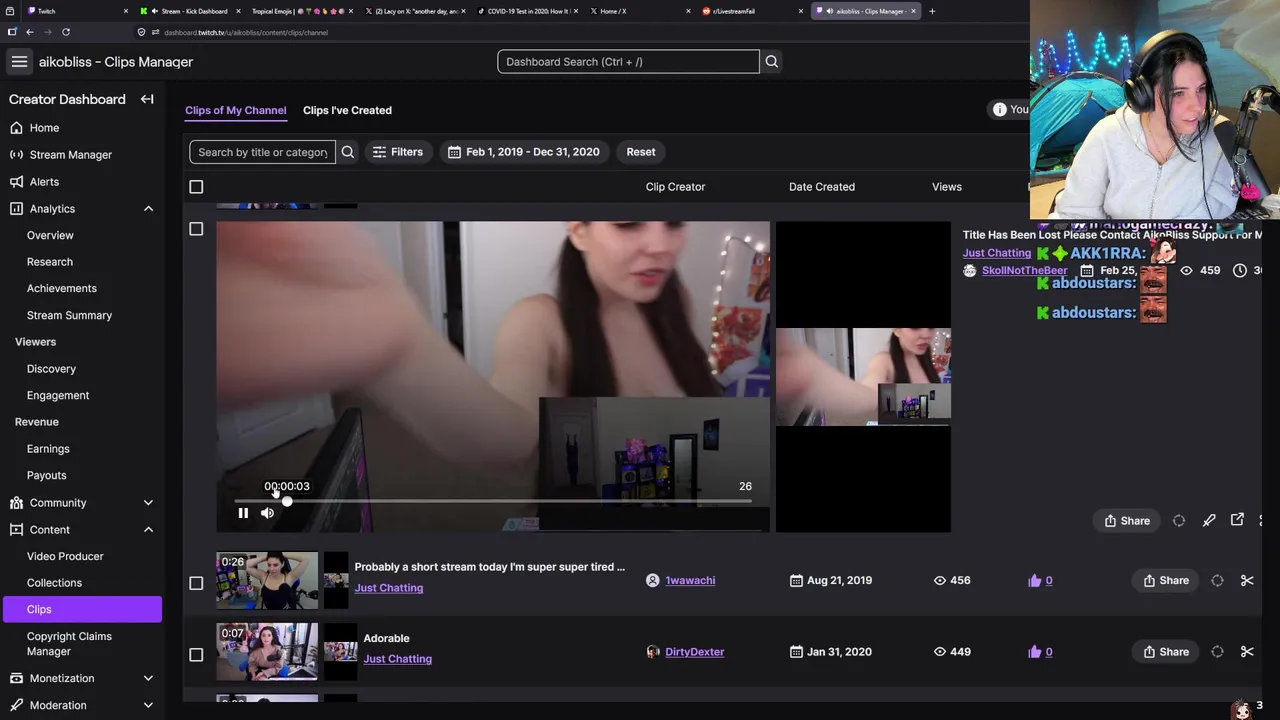Image resolution: width=1280 pixels, height=720 pixels.
Task: Click scissors icon for Aug 21, 2019 clip
Action: point(1247,580)
